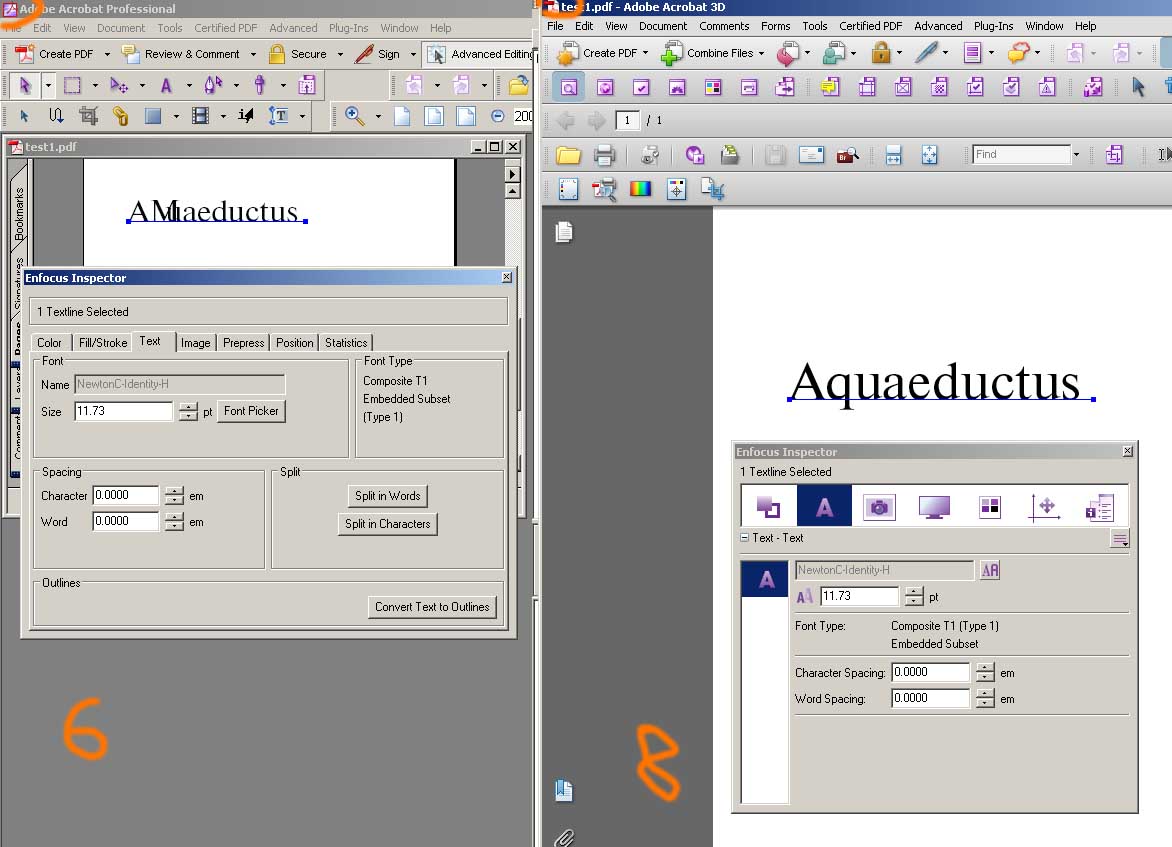Image resolution: width=1172 pixels, height=847 pixels.
Task: Click the printer icon in Acrobat 3D
Action: point(604,155)
